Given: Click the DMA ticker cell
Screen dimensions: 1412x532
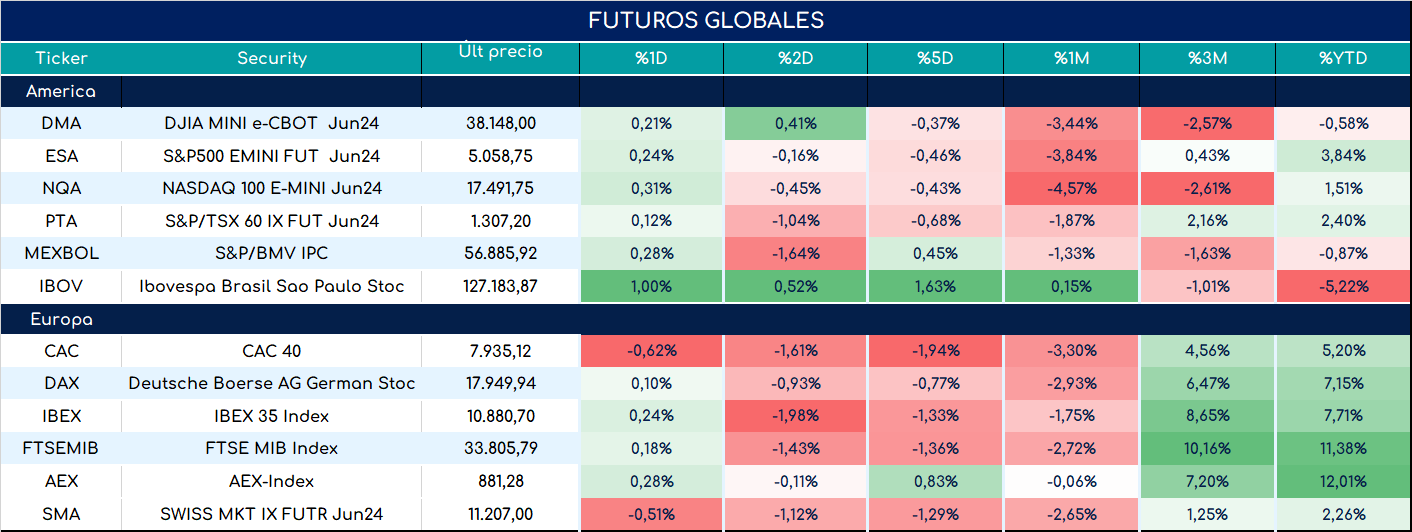Looking at the screenshot, I should coord(61,124).
